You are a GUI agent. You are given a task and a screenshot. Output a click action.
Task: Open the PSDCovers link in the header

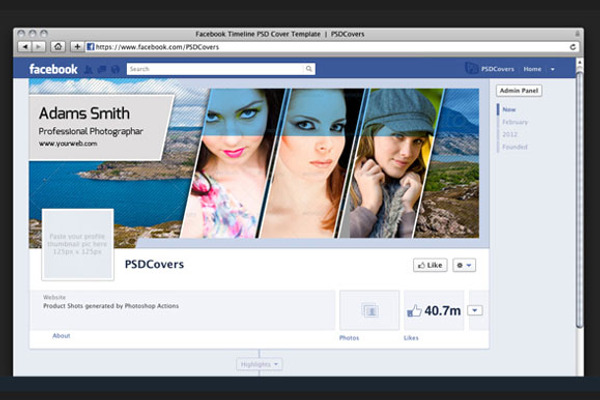(497, 69)
